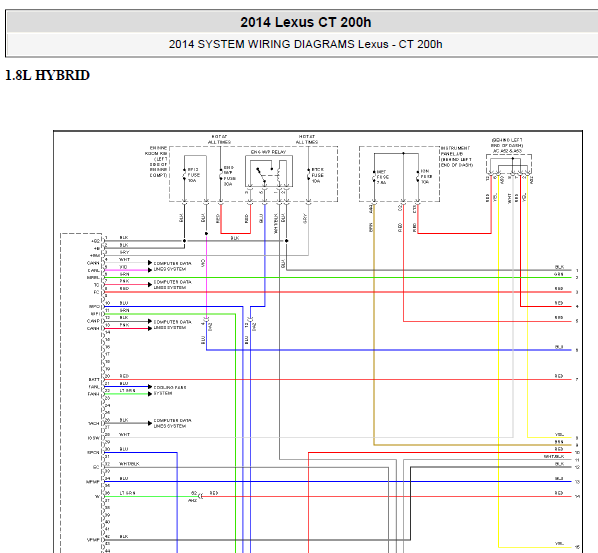The image size is (598, 553).
Task: Click the AH2 connector label on W wire
Action: coord(193,501)
